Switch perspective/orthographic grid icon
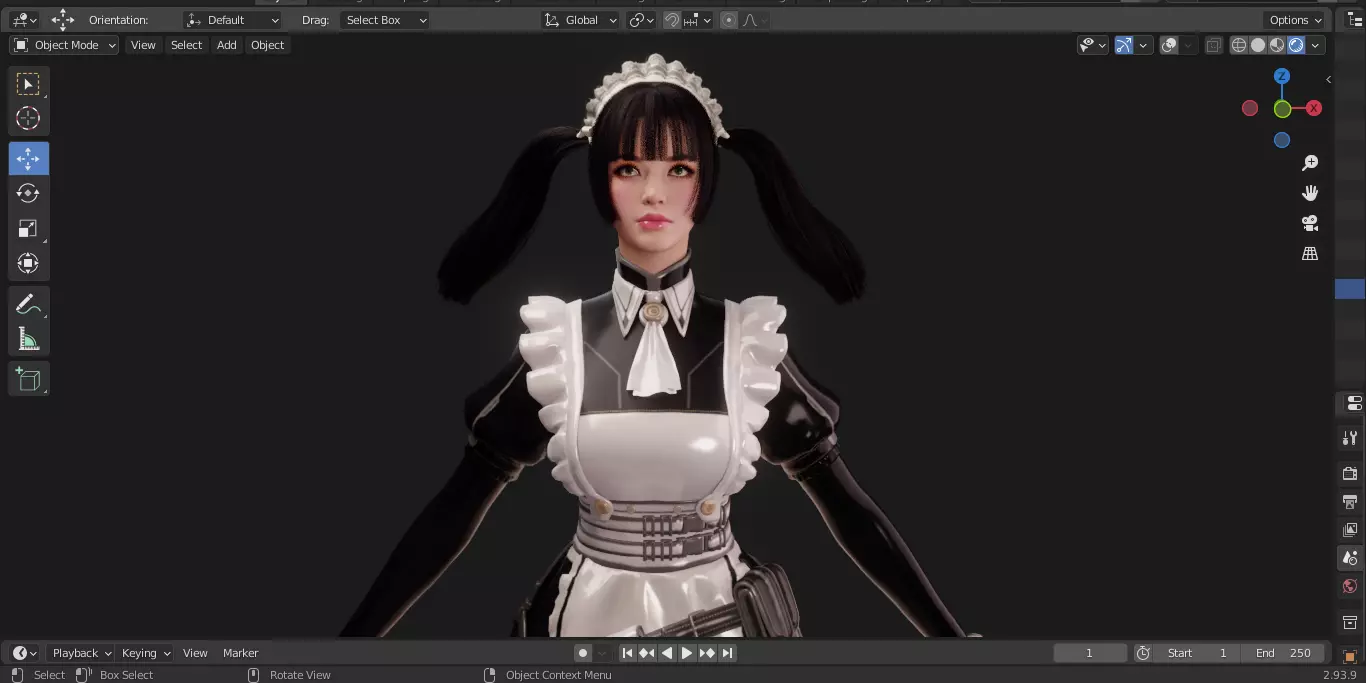This screenshot has height=683, width=1366. click(1310, 254)
